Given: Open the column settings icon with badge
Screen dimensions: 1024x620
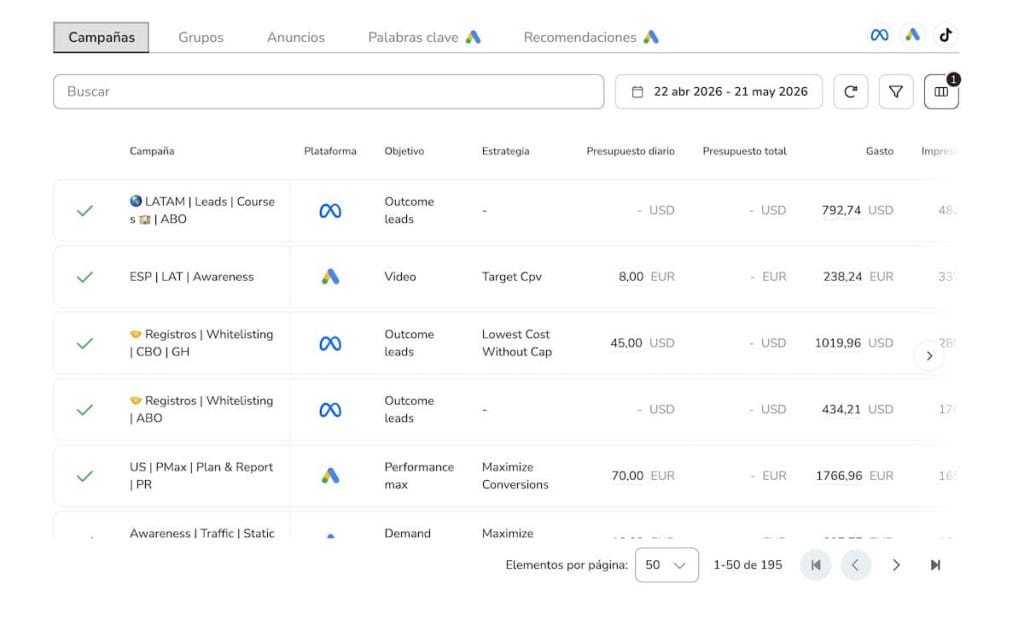Looking at the screenshot, I should click(x=941, y=91).
